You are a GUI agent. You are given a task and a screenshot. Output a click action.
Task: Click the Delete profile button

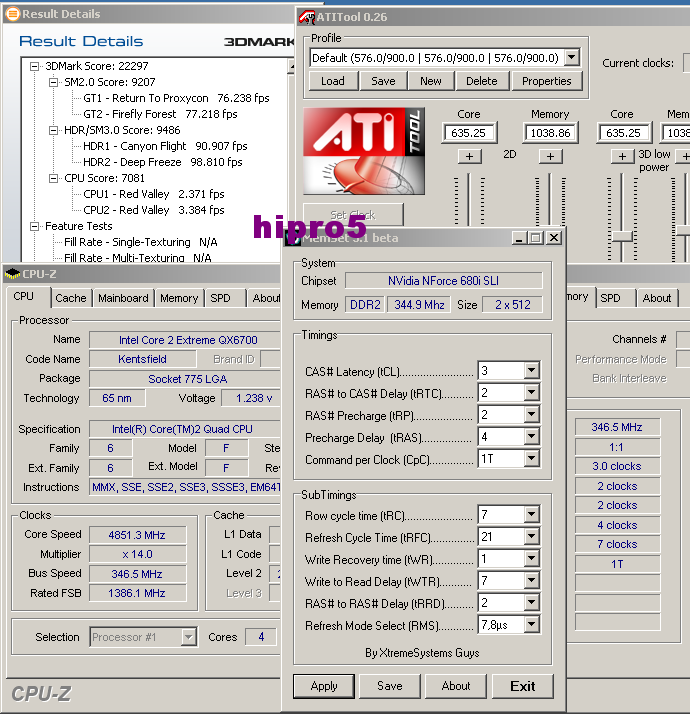pyautogui.click(x=482, y=81)
